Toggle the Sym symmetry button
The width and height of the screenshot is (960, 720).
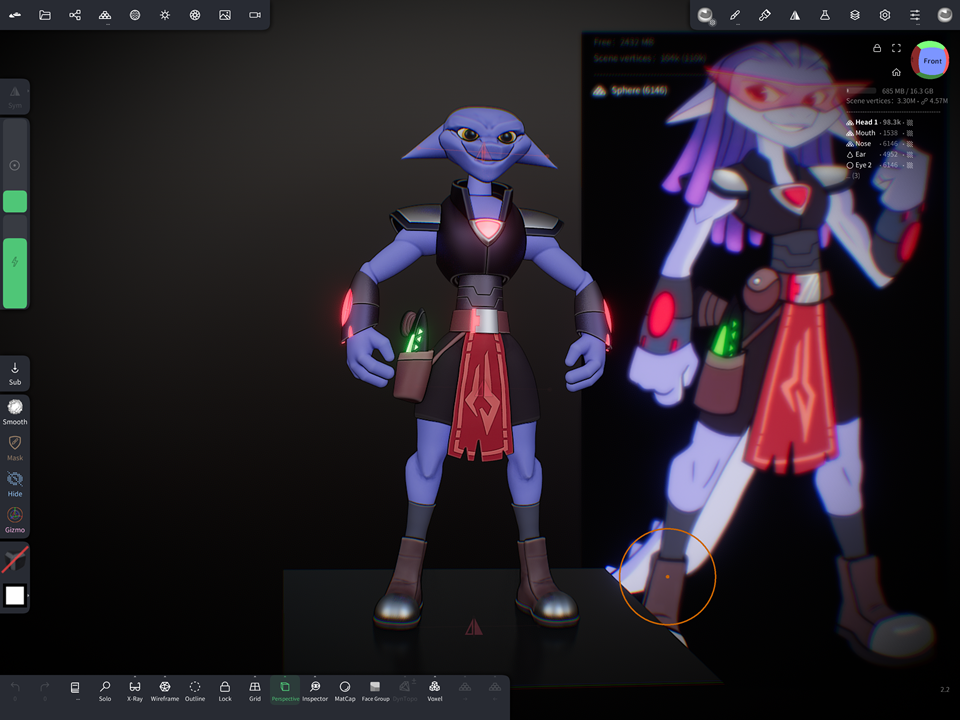pos(15,97)
